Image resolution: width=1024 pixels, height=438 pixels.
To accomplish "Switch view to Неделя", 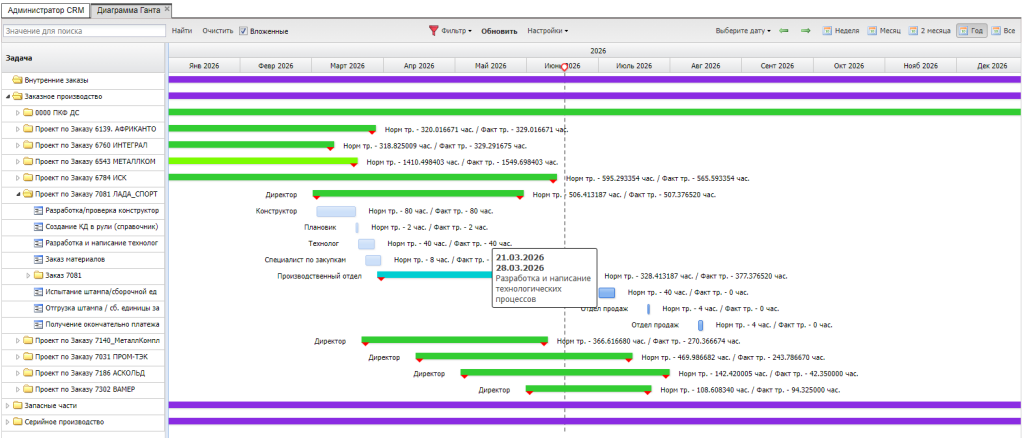I will point(840,31).
